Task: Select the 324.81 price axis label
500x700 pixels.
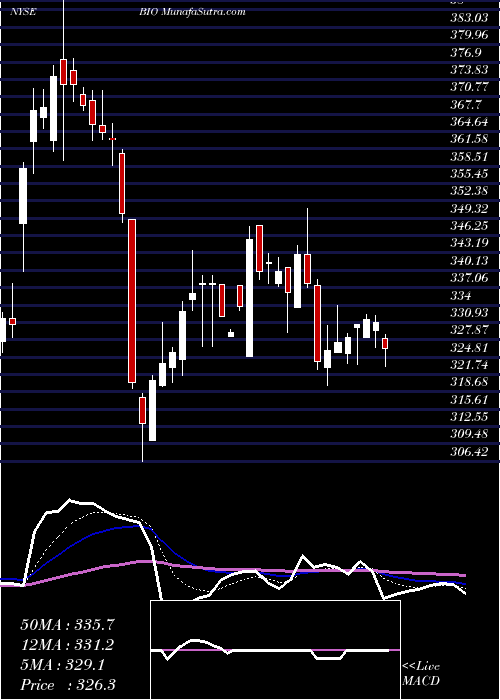Action: coord(467,347)
